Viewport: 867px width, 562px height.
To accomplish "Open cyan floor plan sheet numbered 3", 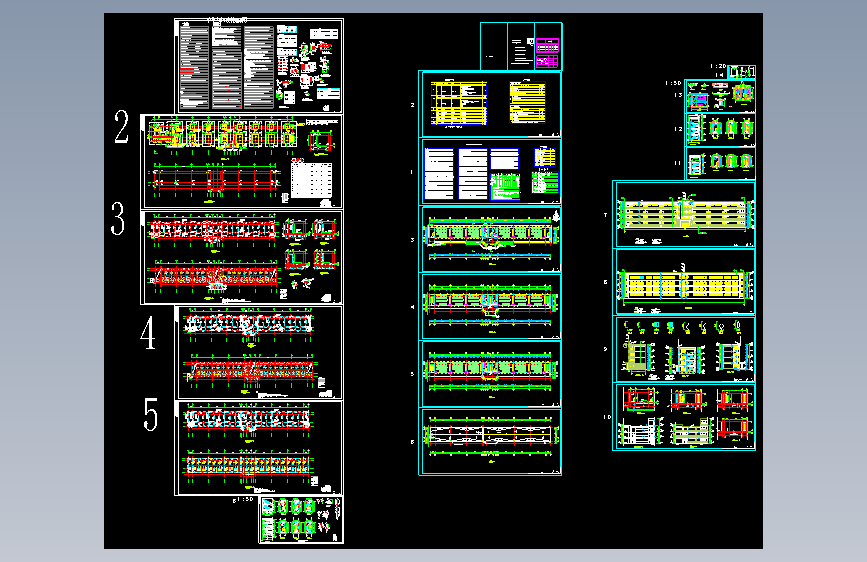I will (x=490, y=239).
